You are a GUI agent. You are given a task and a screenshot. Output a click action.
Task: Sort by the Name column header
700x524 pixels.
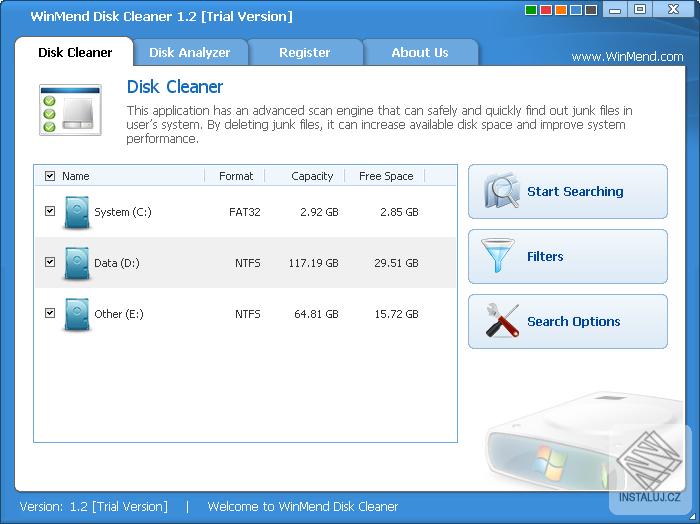[75, 176]
